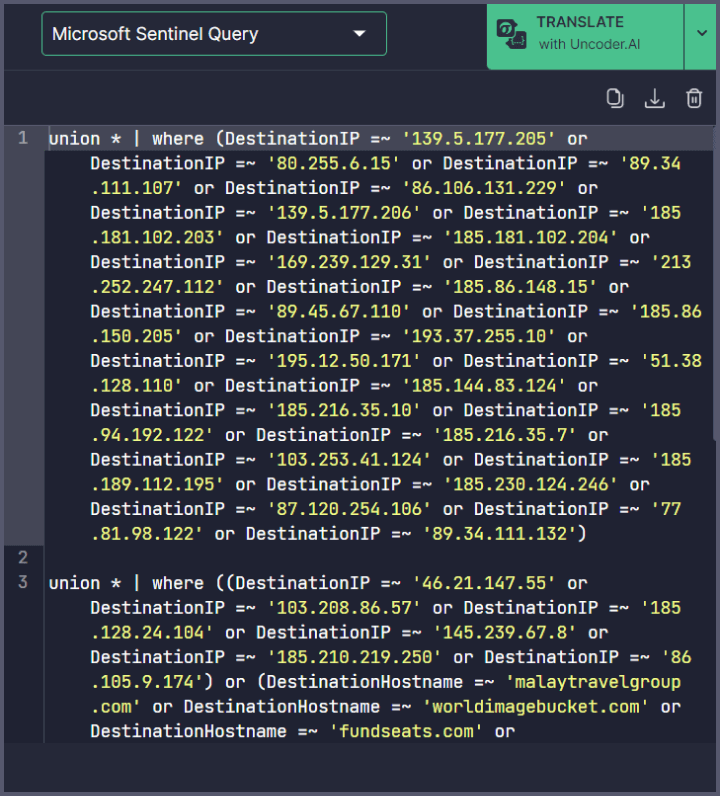Select line number 1 in the gutter
The image size is (720, 796).
[x=22, y=138]
